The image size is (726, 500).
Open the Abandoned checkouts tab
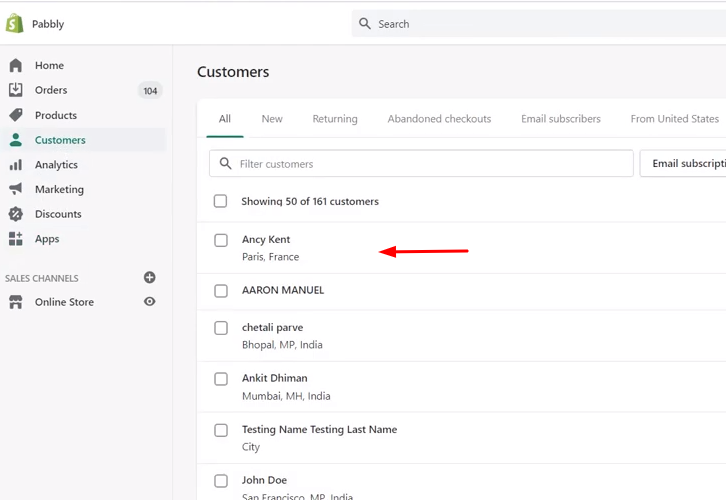point(439,119)
